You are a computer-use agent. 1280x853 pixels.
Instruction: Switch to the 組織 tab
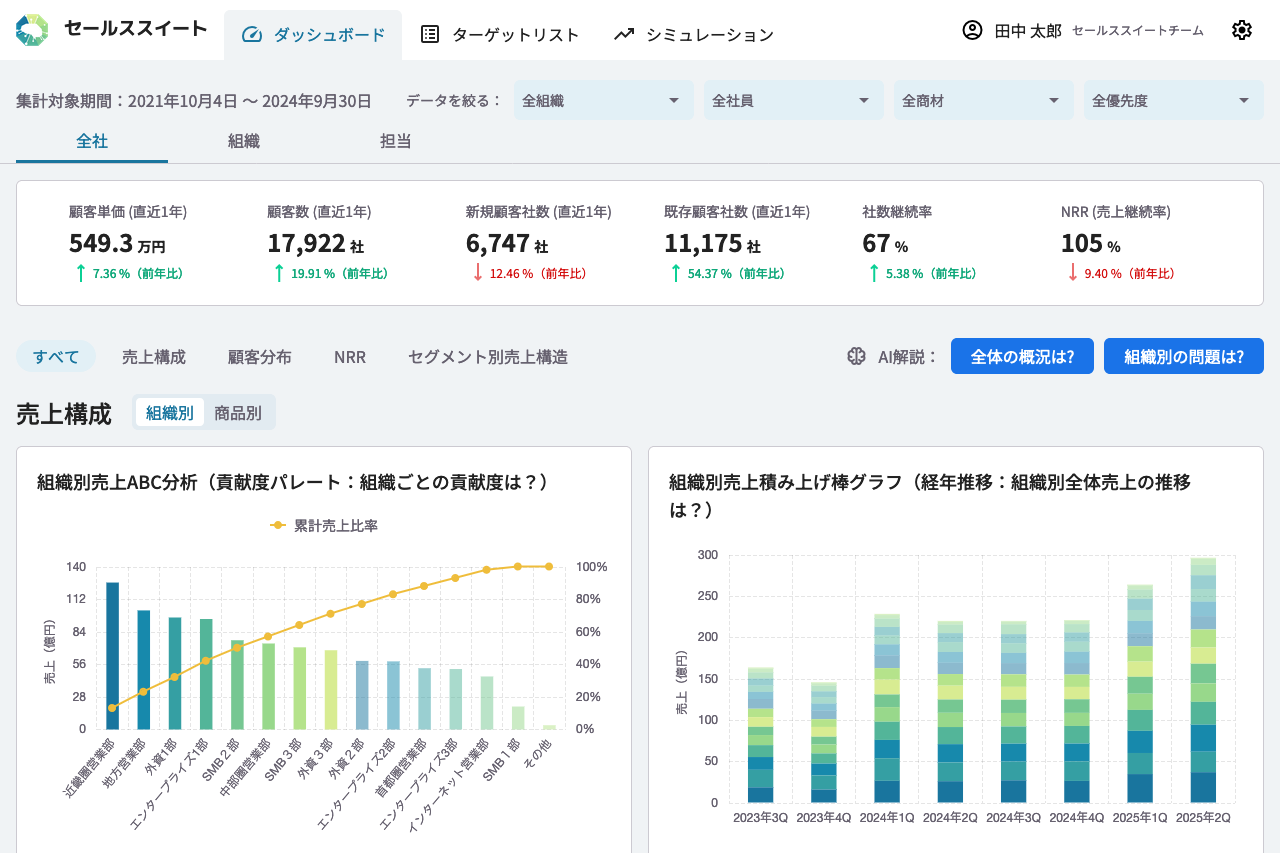244,141
